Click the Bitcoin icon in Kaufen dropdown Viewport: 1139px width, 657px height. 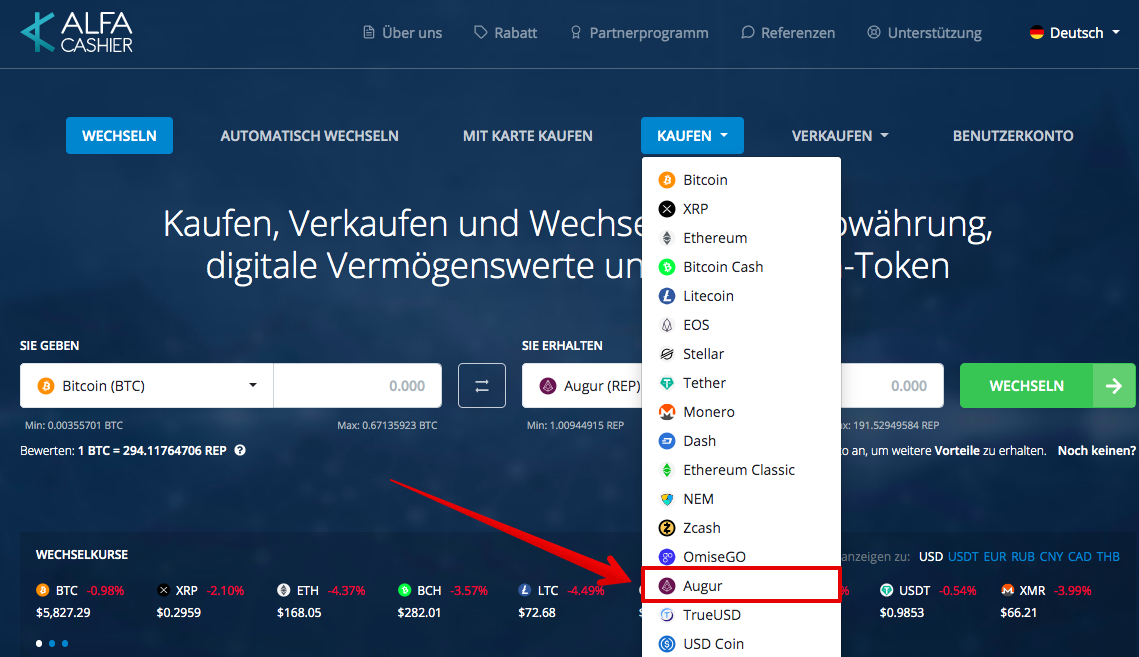coord(667,180)
